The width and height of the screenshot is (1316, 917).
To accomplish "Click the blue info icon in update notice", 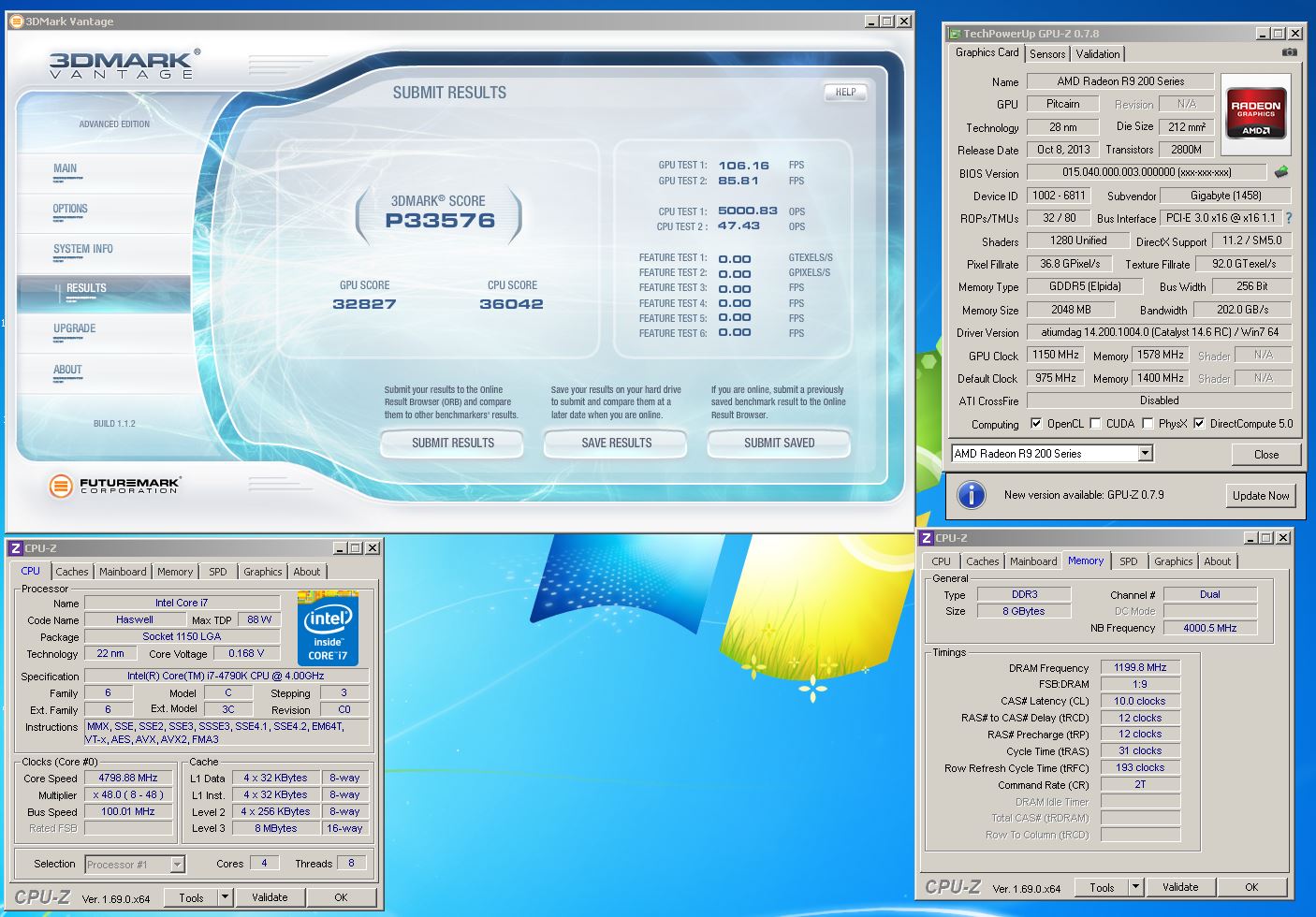I will tap(972, 495).
